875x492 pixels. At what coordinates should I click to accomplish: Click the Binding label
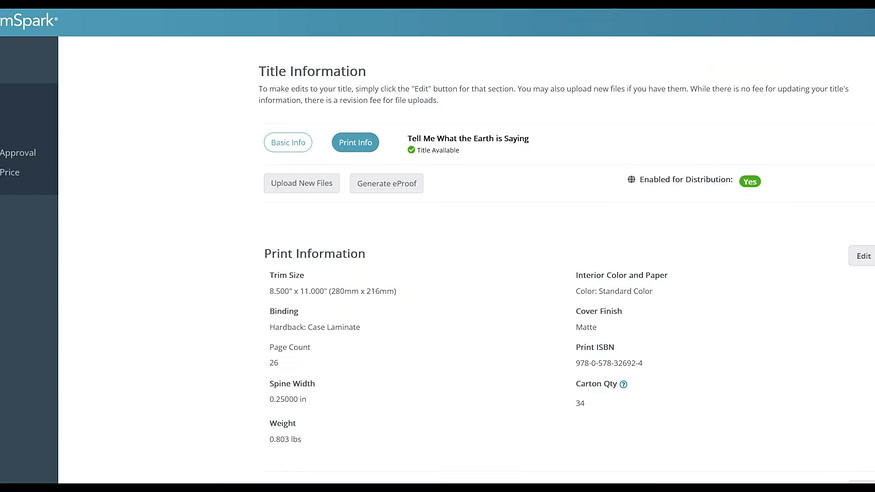(283, 311)
